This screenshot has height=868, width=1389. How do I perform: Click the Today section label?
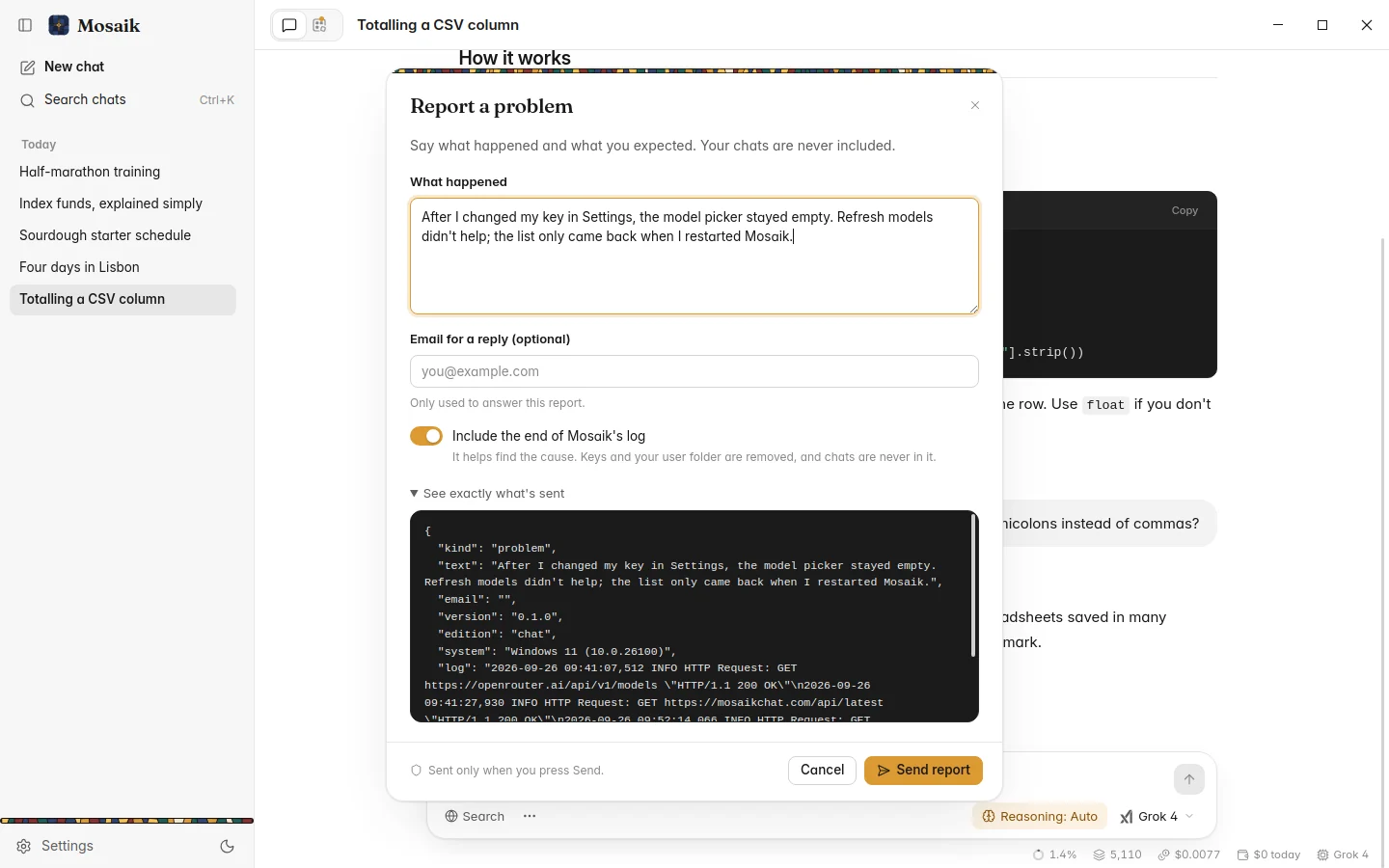click(x=39, y=145)
